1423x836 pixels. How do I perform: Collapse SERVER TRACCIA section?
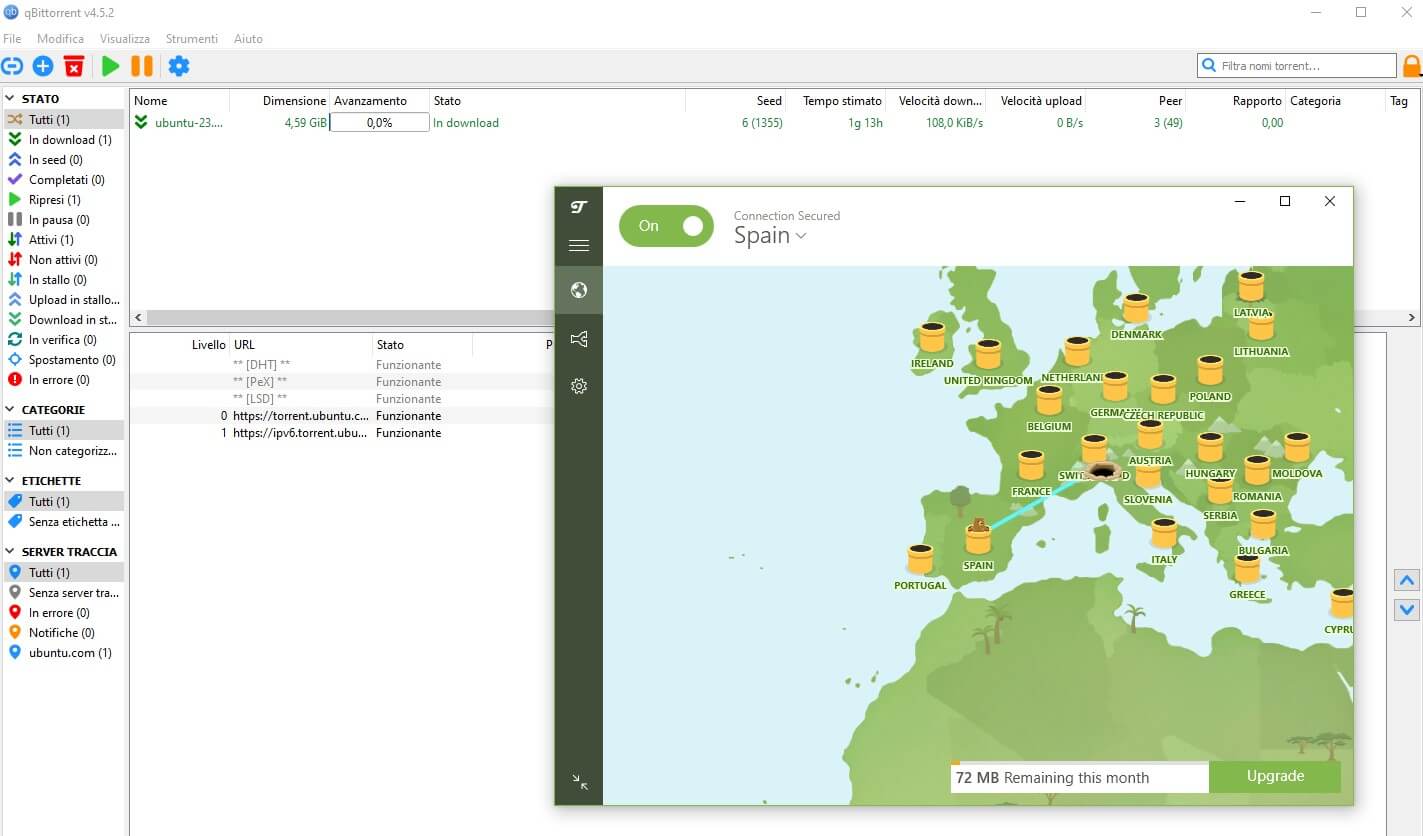[x=11, y=552]
